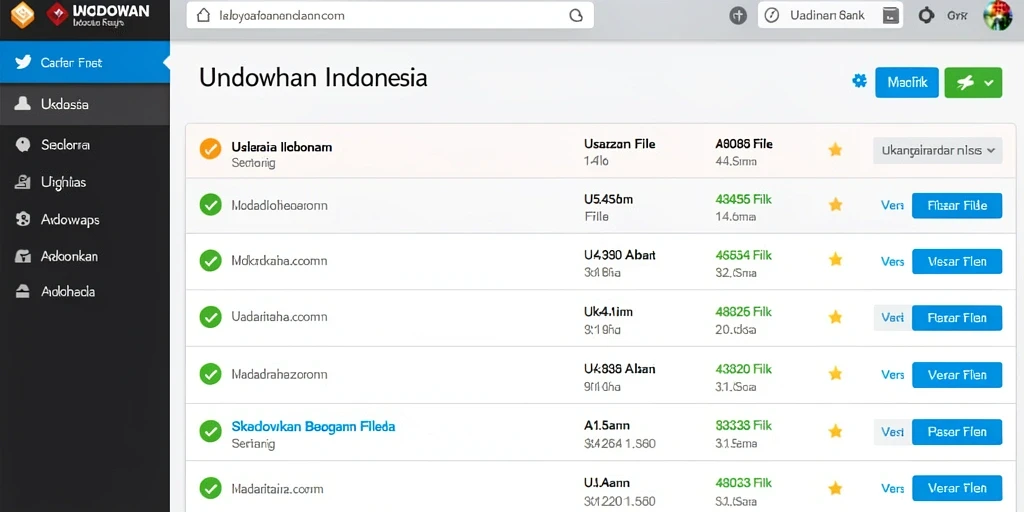Click the 43455 Filk value

pos(743,199)
